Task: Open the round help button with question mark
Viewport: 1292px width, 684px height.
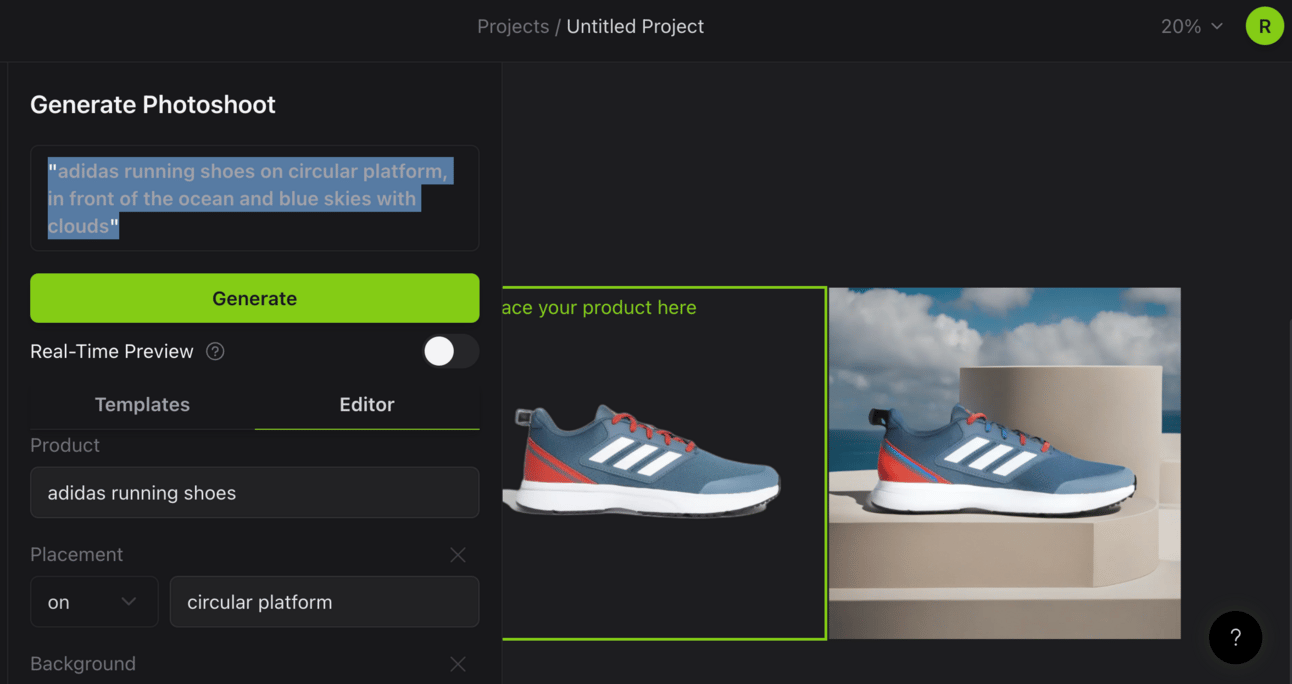Action: tap(1235, 637)
